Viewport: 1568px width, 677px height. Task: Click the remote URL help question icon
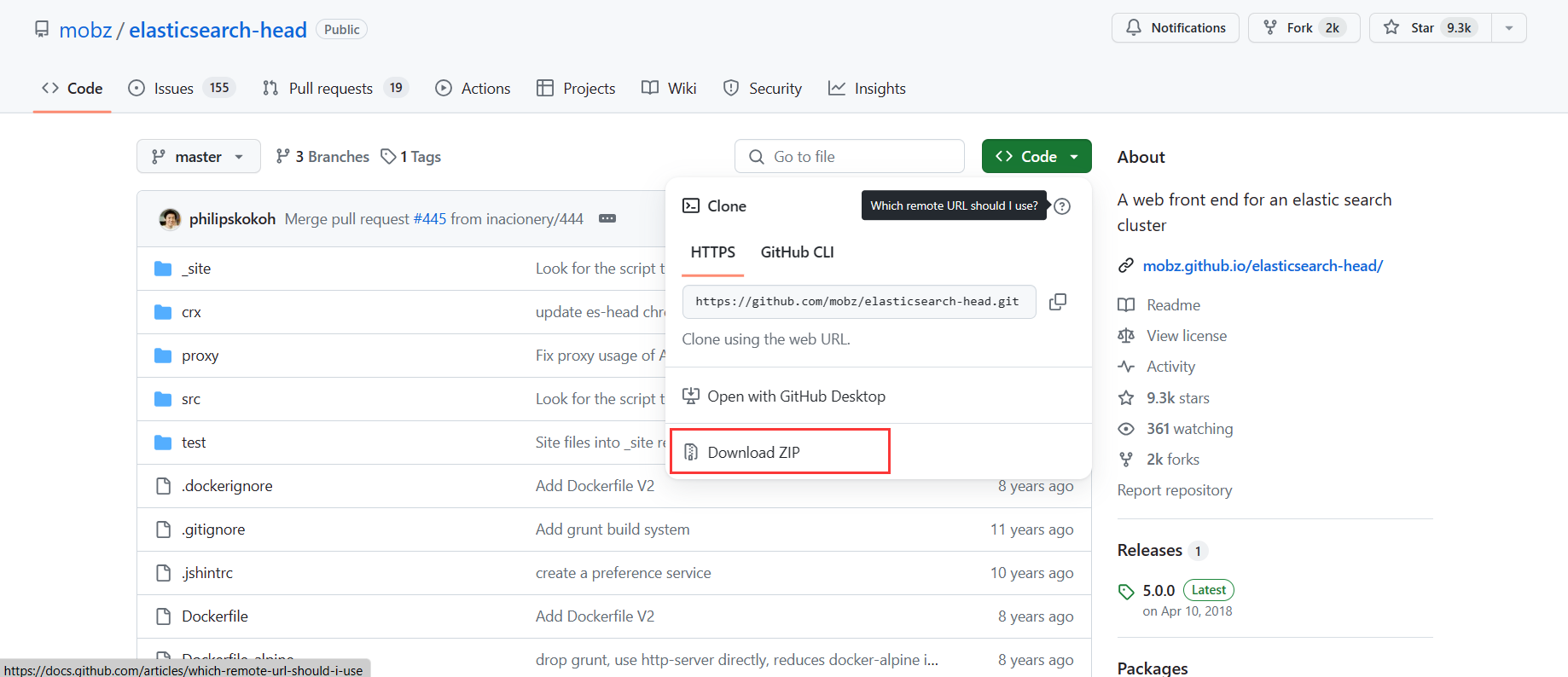point(1062,206)
